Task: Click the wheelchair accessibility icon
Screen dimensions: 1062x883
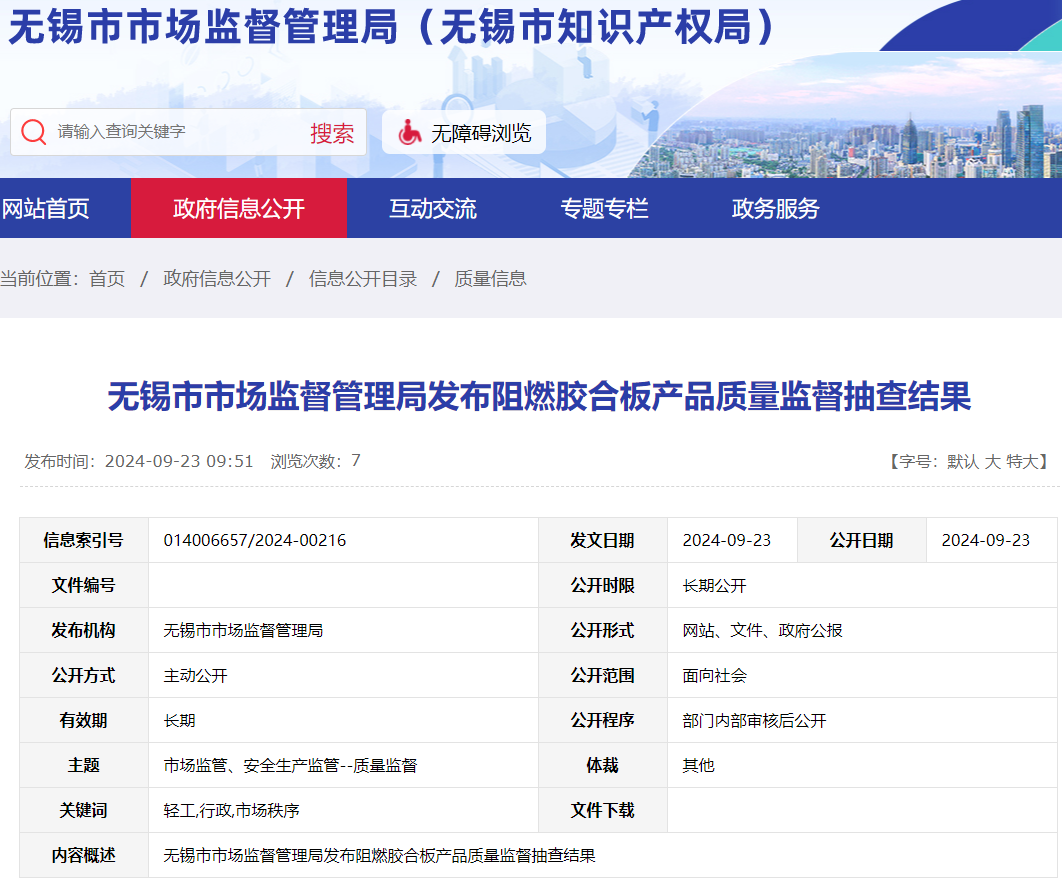Action: 409,132
